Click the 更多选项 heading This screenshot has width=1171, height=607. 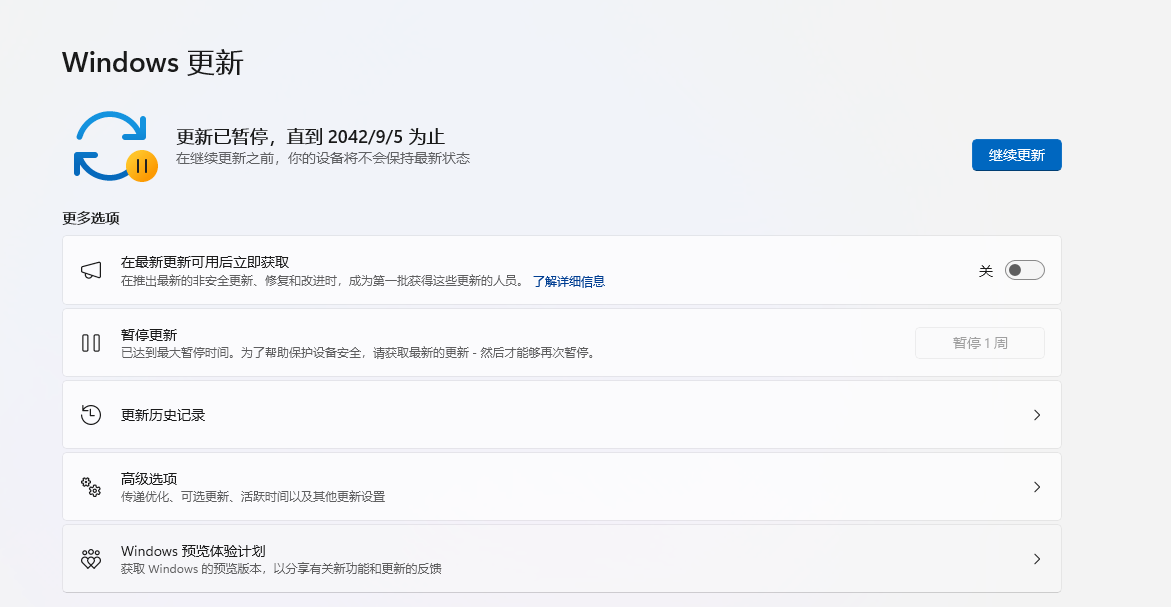[x=91, y=218]
